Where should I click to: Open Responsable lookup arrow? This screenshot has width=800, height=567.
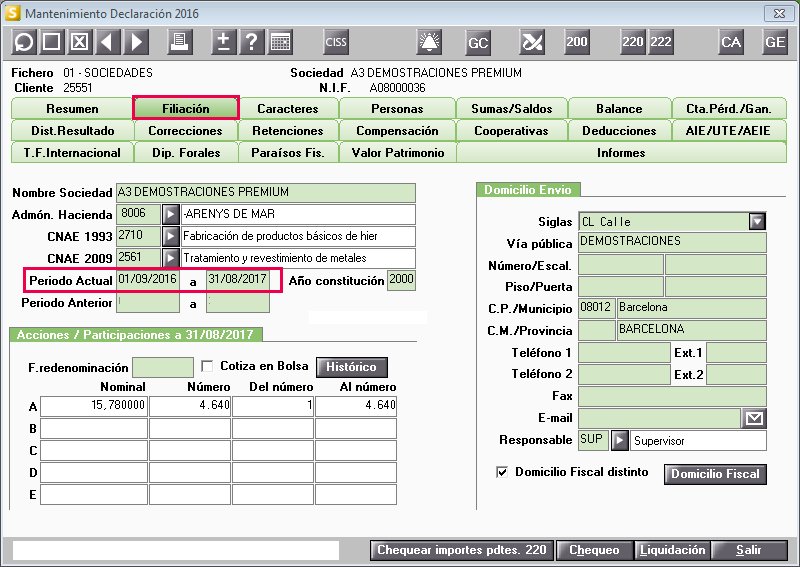619,440
